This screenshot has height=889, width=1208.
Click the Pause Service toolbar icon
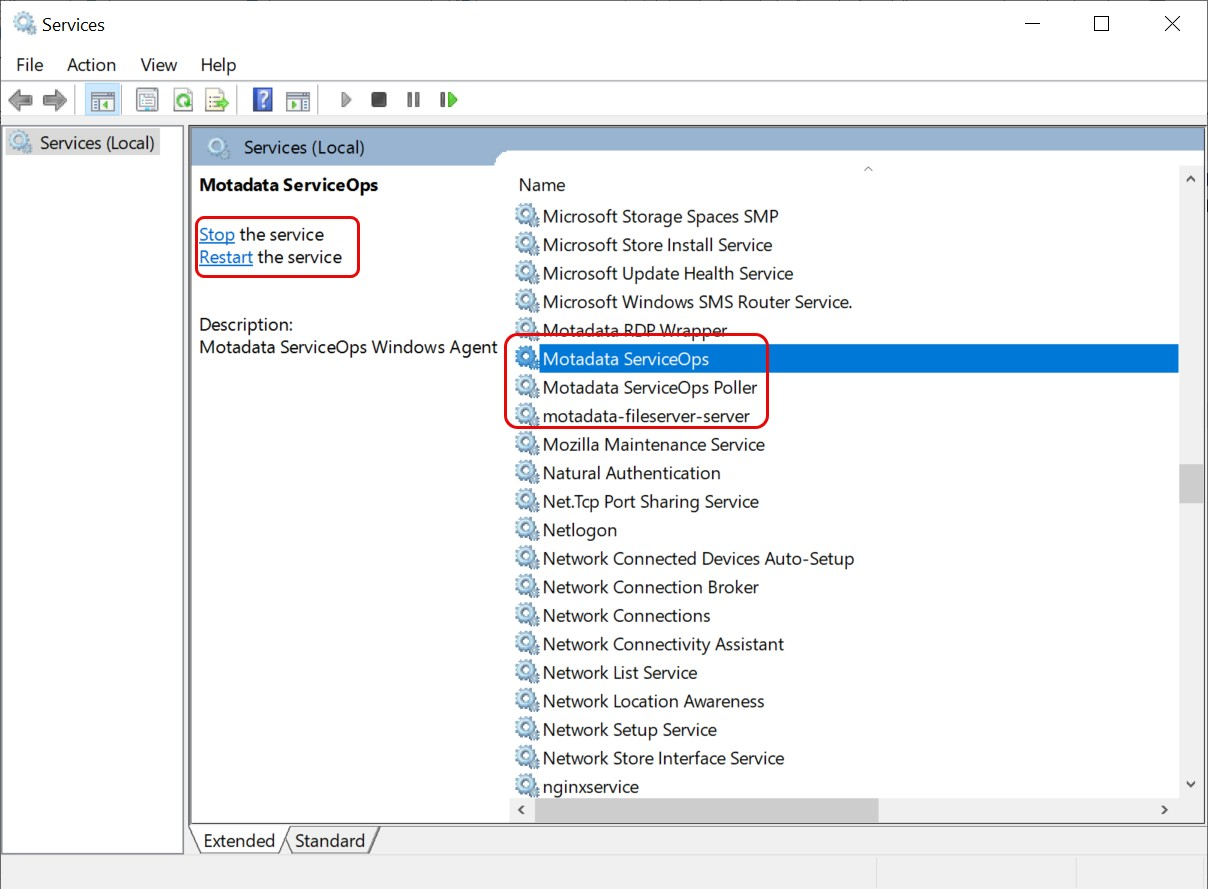click(x=413, y=100)
